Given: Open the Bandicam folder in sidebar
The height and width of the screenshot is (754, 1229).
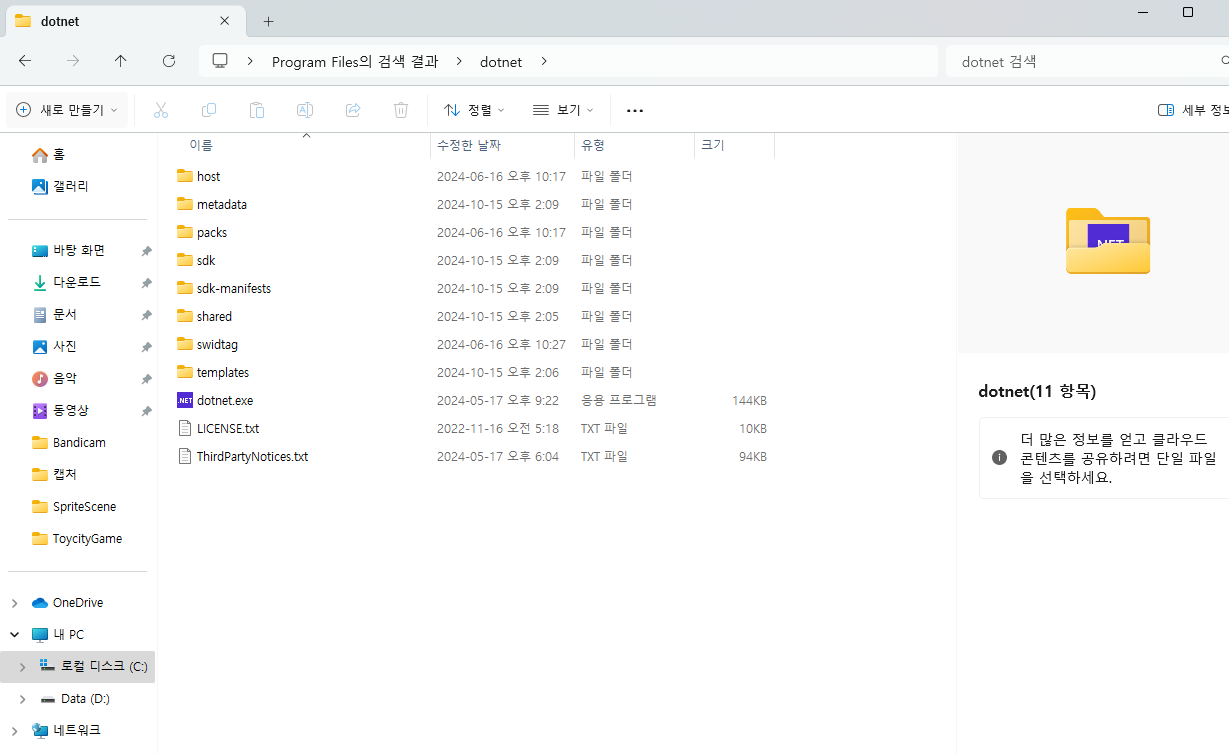Looking at the screenshot, I should (77, 442).
